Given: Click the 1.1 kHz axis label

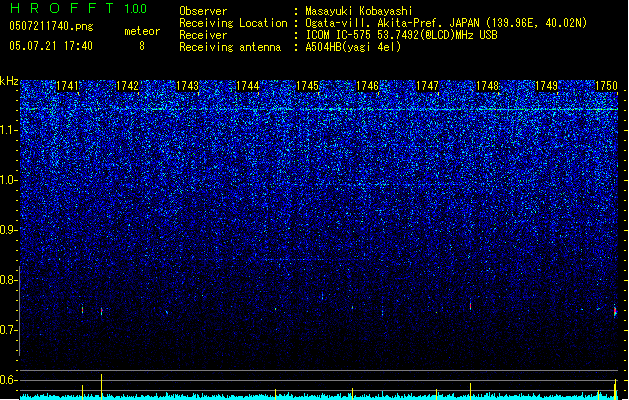Looking at the screenshot, I should point(8,130).
